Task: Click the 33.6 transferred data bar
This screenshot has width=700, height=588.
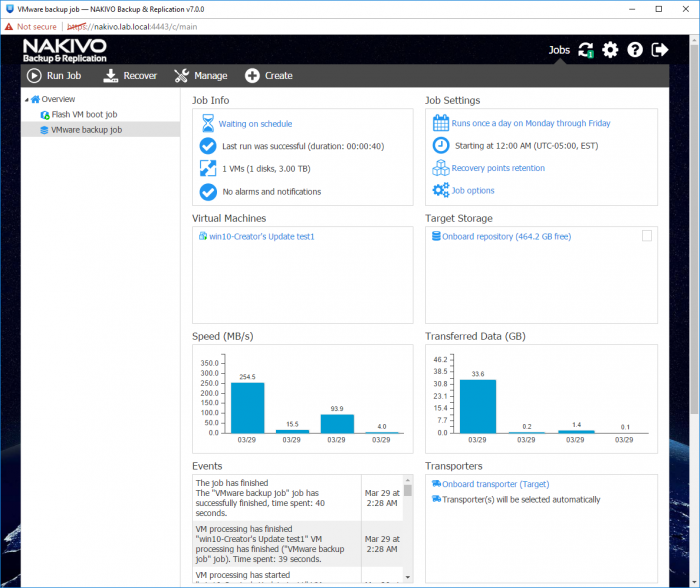Action: (478, 406)
